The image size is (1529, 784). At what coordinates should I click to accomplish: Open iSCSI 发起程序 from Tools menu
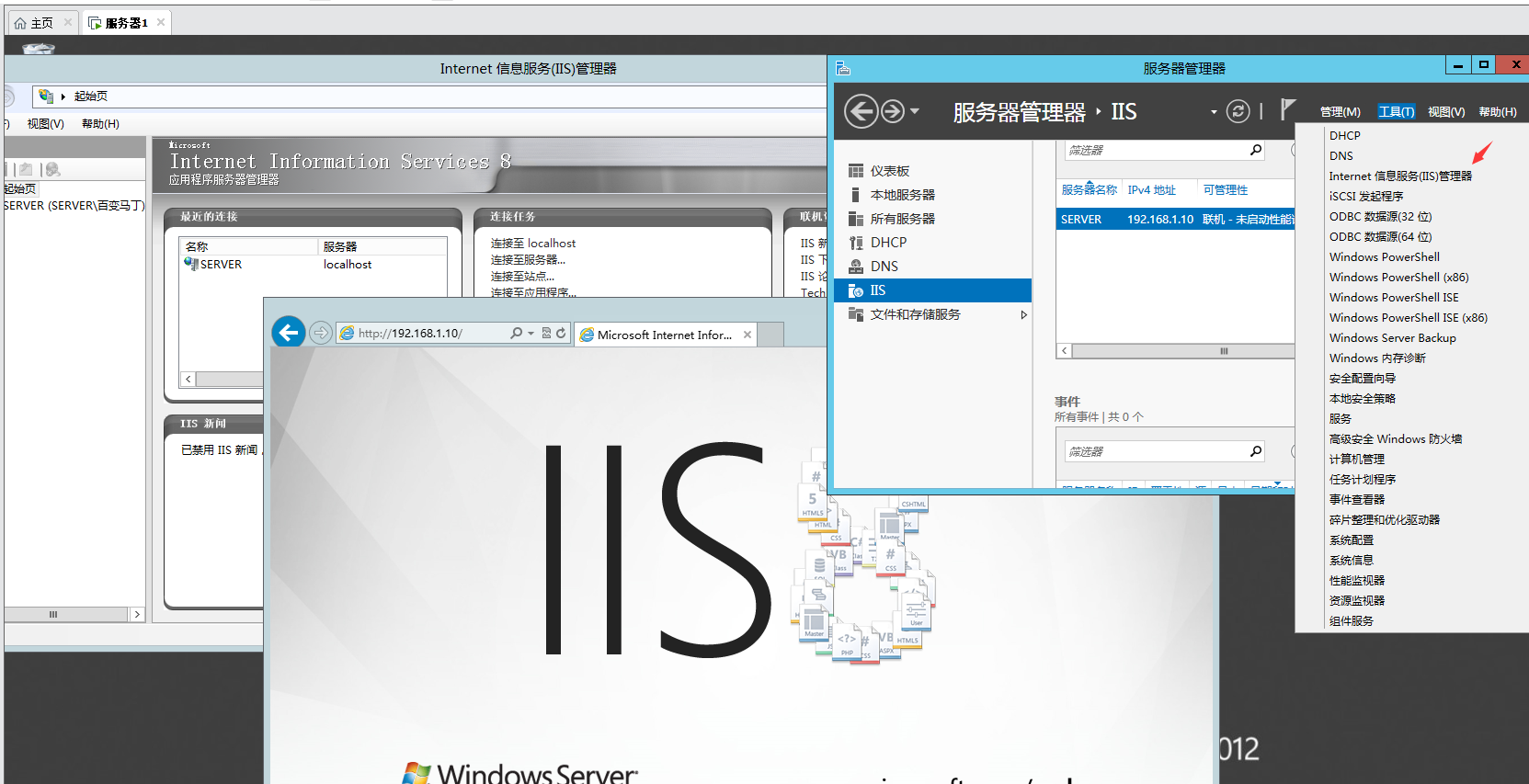click(1366, 196)
